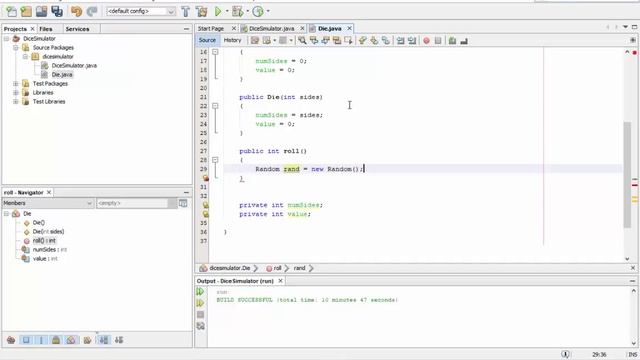Click Find Selection magnifier icon
Screen dimensions: 640x360
[x=302, y=40]
